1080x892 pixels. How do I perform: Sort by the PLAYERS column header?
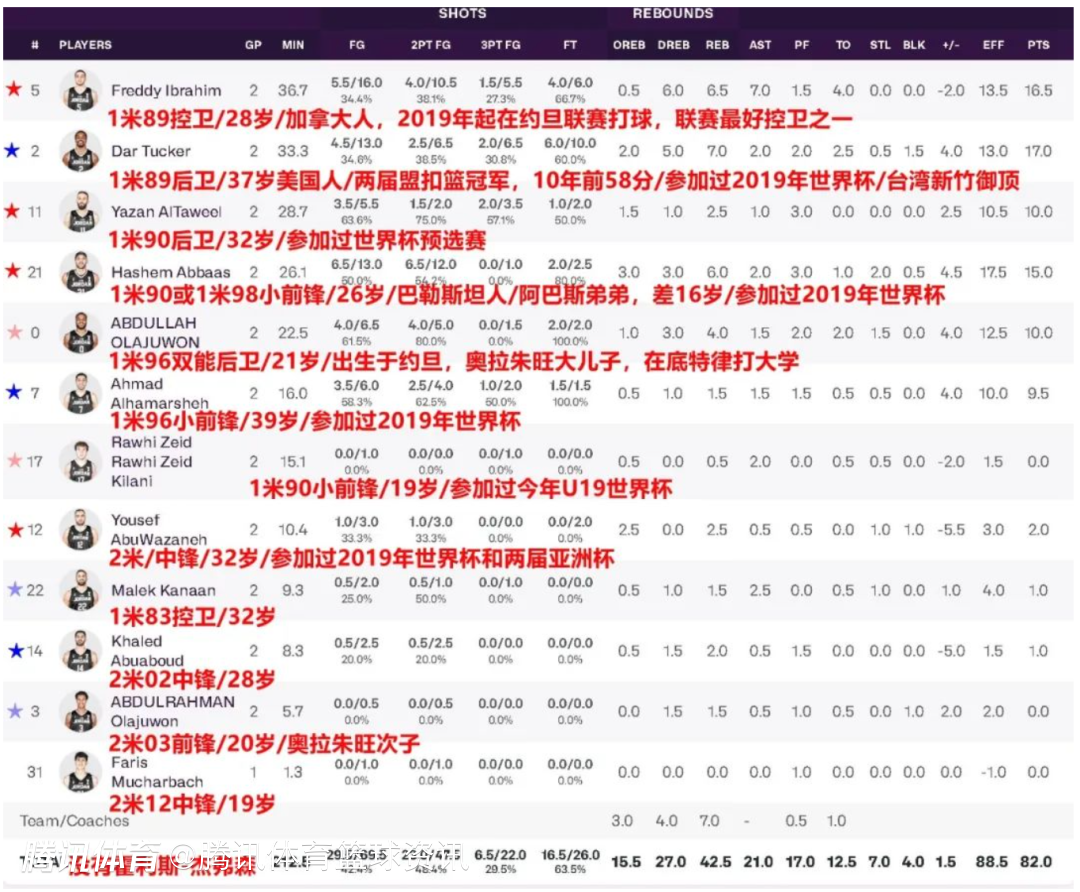(85, 45)
